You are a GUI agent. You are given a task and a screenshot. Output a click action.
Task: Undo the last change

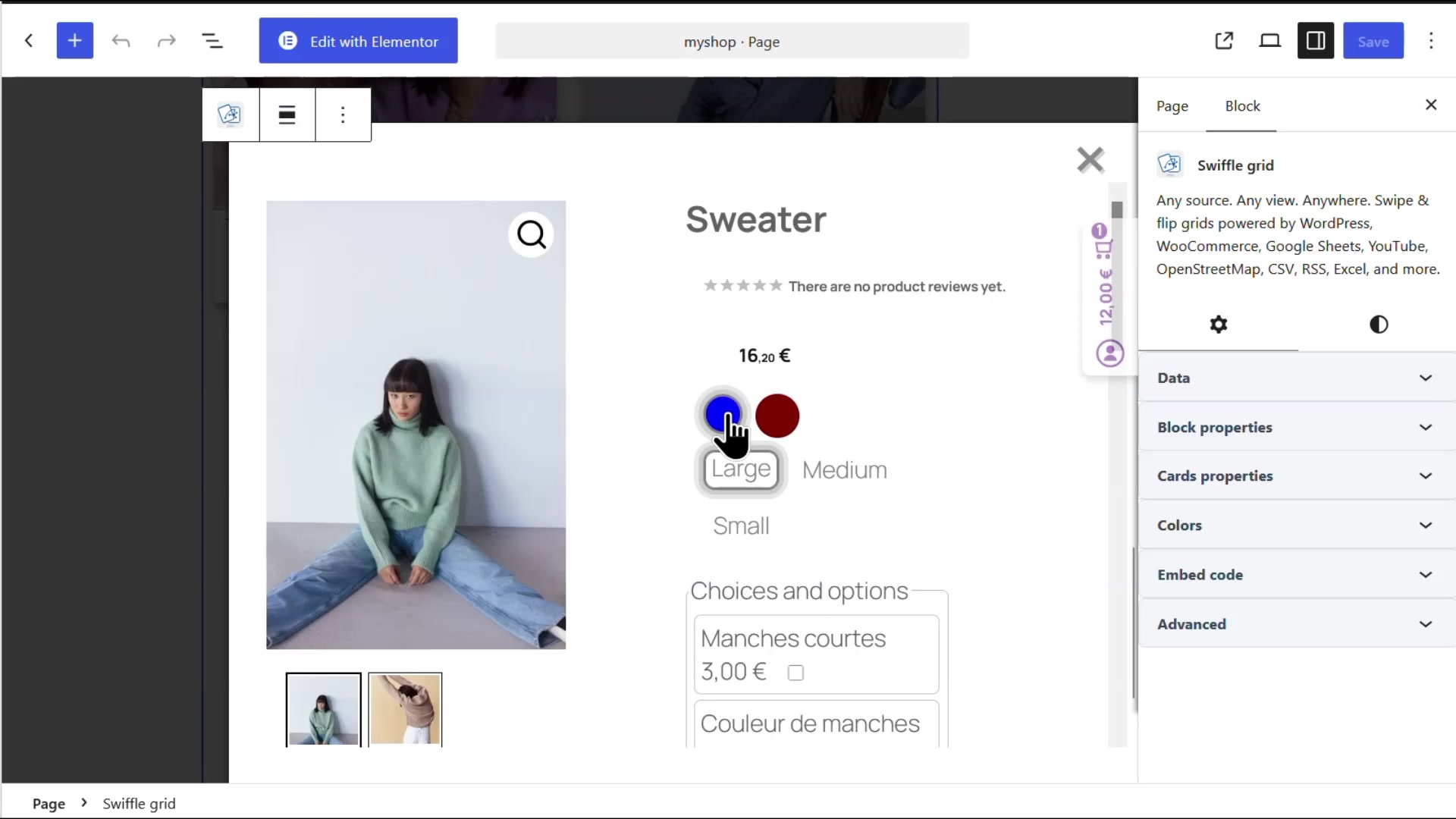point(121,41)
